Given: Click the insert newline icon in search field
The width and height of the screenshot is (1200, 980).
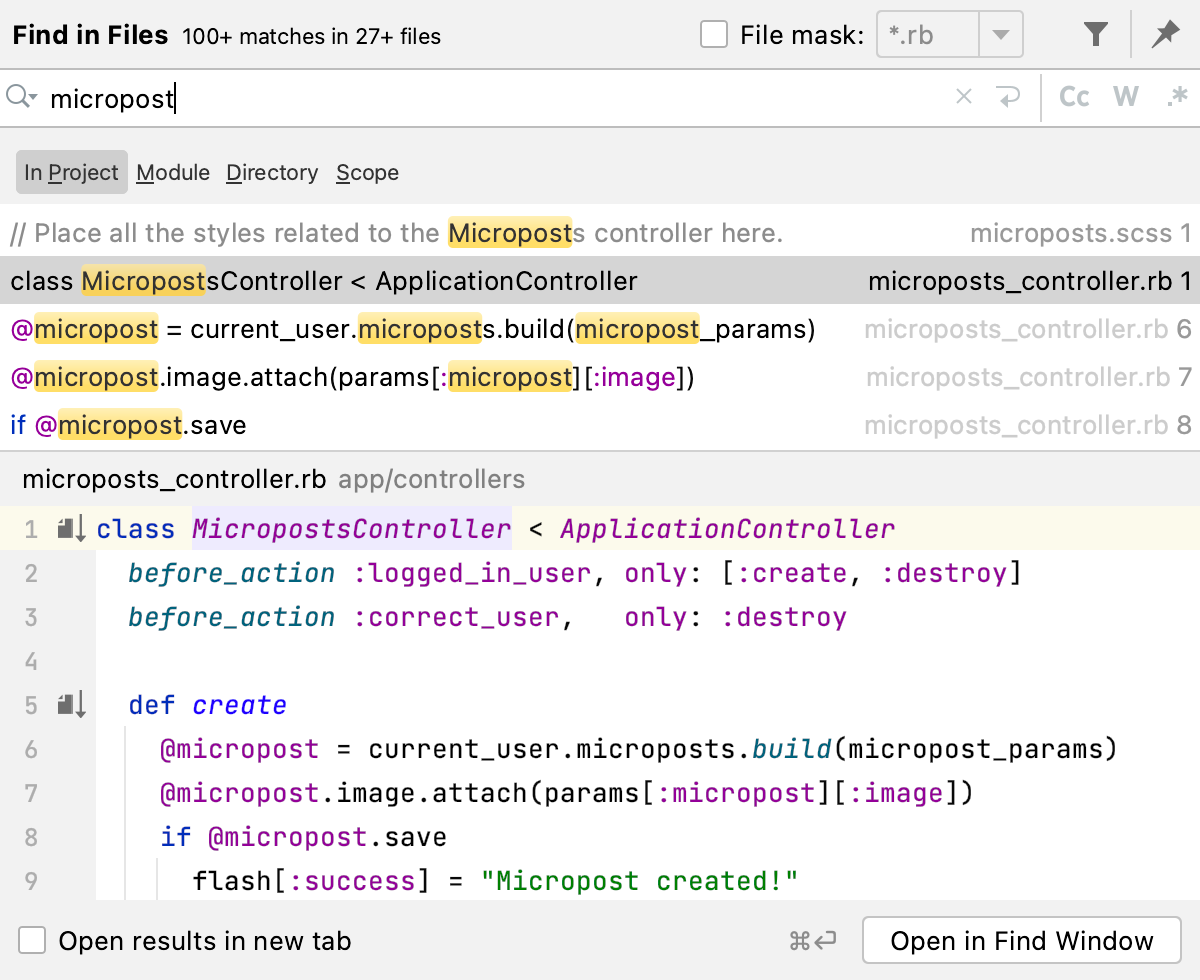Looking at the screenshot, I should (1010, 96).
